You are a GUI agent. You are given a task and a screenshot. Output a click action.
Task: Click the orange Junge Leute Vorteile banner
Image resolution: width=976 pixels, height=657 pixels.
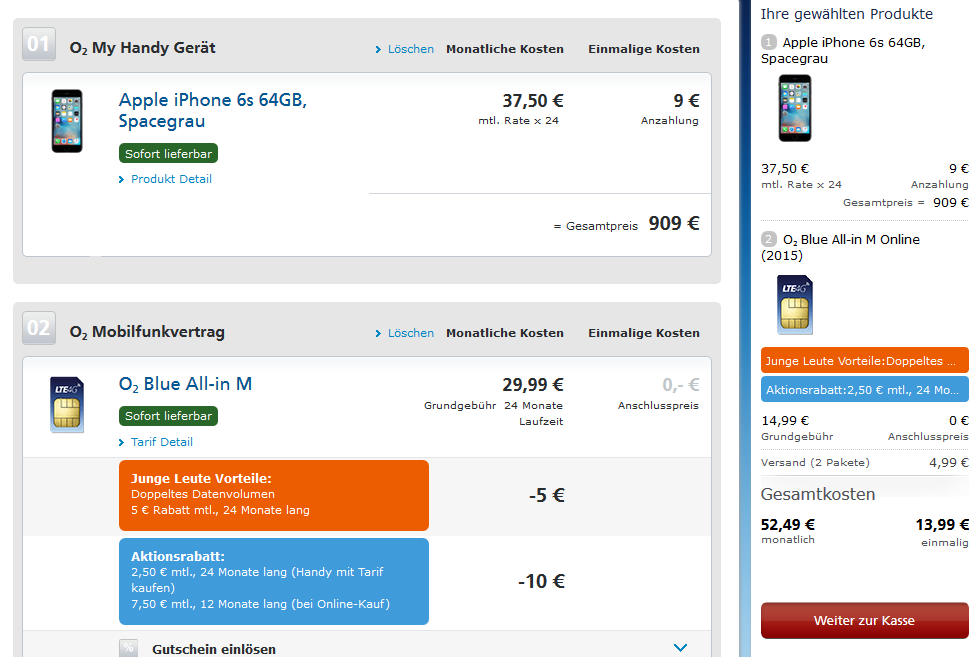(x=274, y=495)
